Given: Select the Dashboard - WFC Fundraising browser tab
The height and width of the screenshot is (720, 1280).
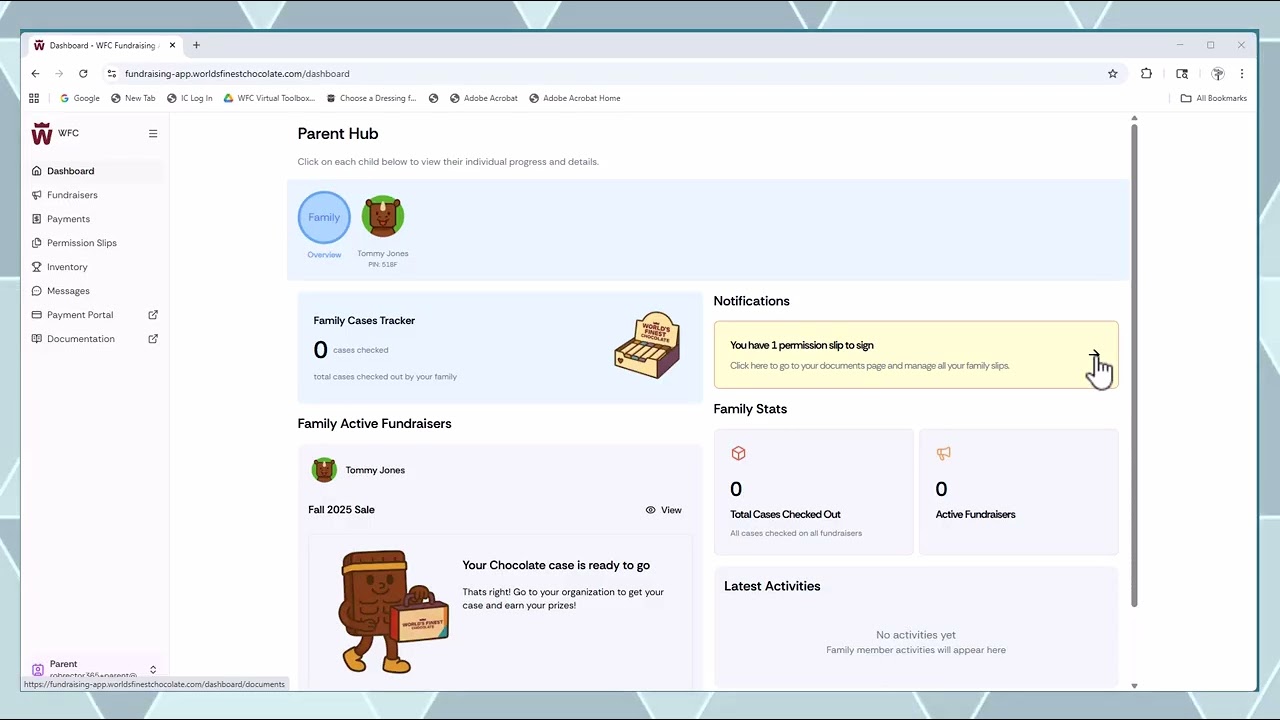Looking at the screenshot, I should (104, 45).
